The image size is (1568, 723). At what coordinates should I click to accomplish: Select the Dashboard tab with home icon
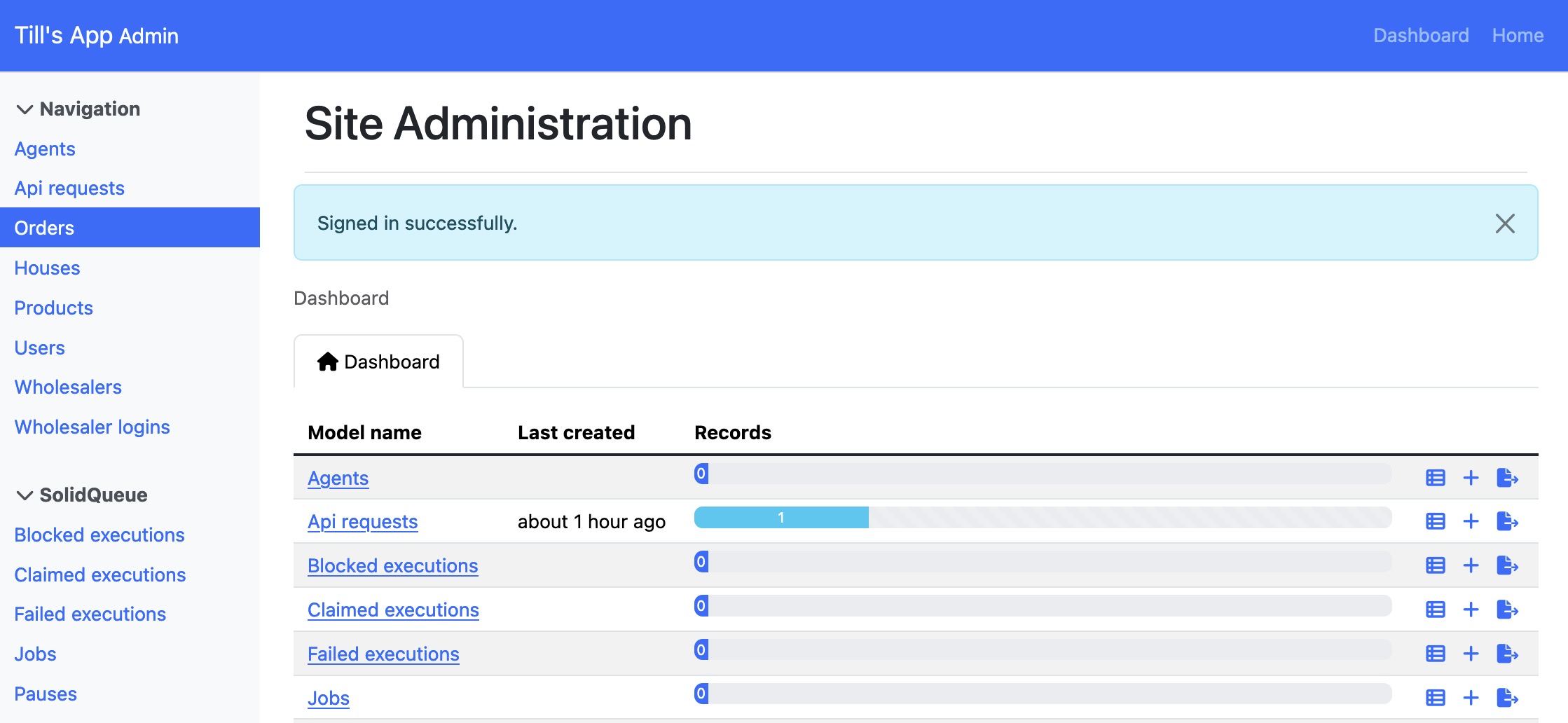(x=378, y=361)
